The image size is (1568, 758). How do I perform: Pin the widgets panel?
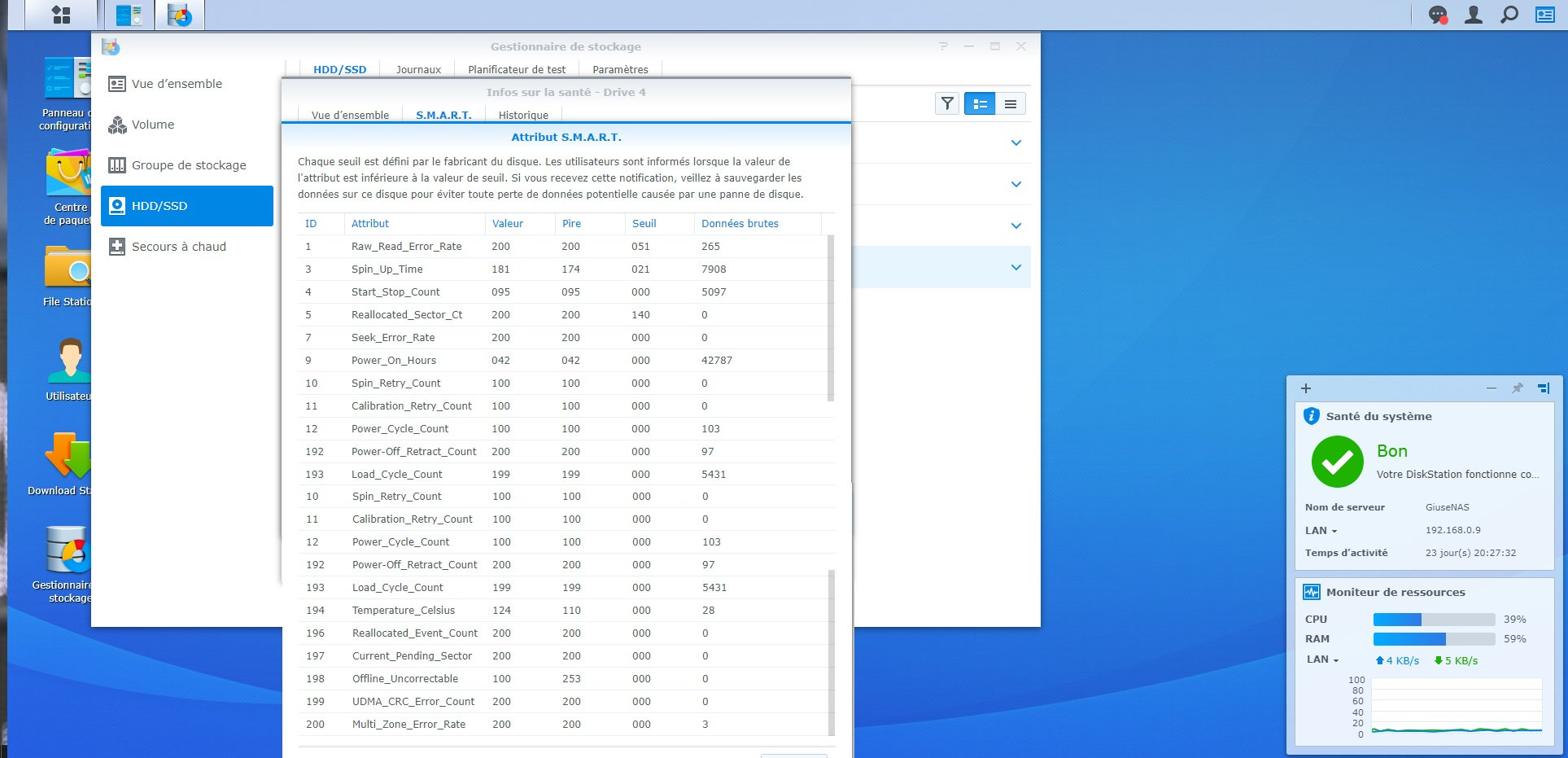coord(1517,388)
